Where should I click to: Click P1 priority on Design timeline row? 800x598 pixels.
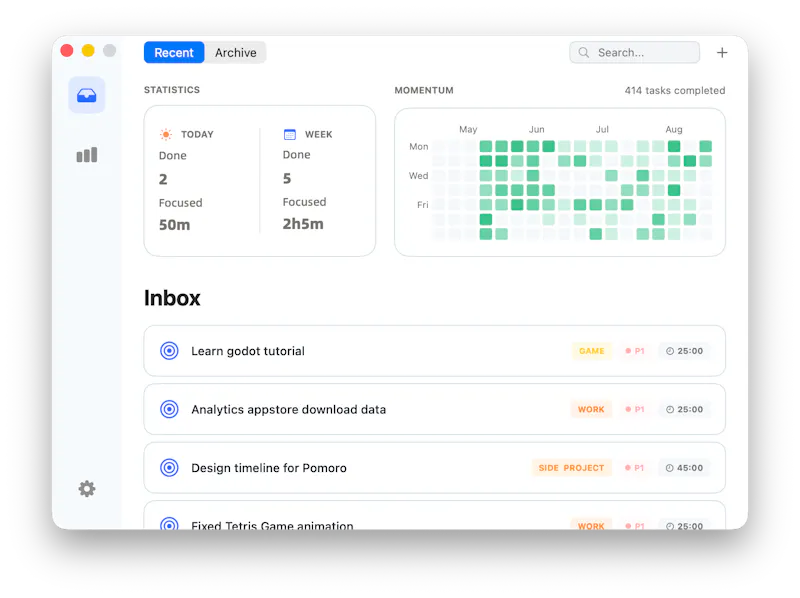pos(635,468)
